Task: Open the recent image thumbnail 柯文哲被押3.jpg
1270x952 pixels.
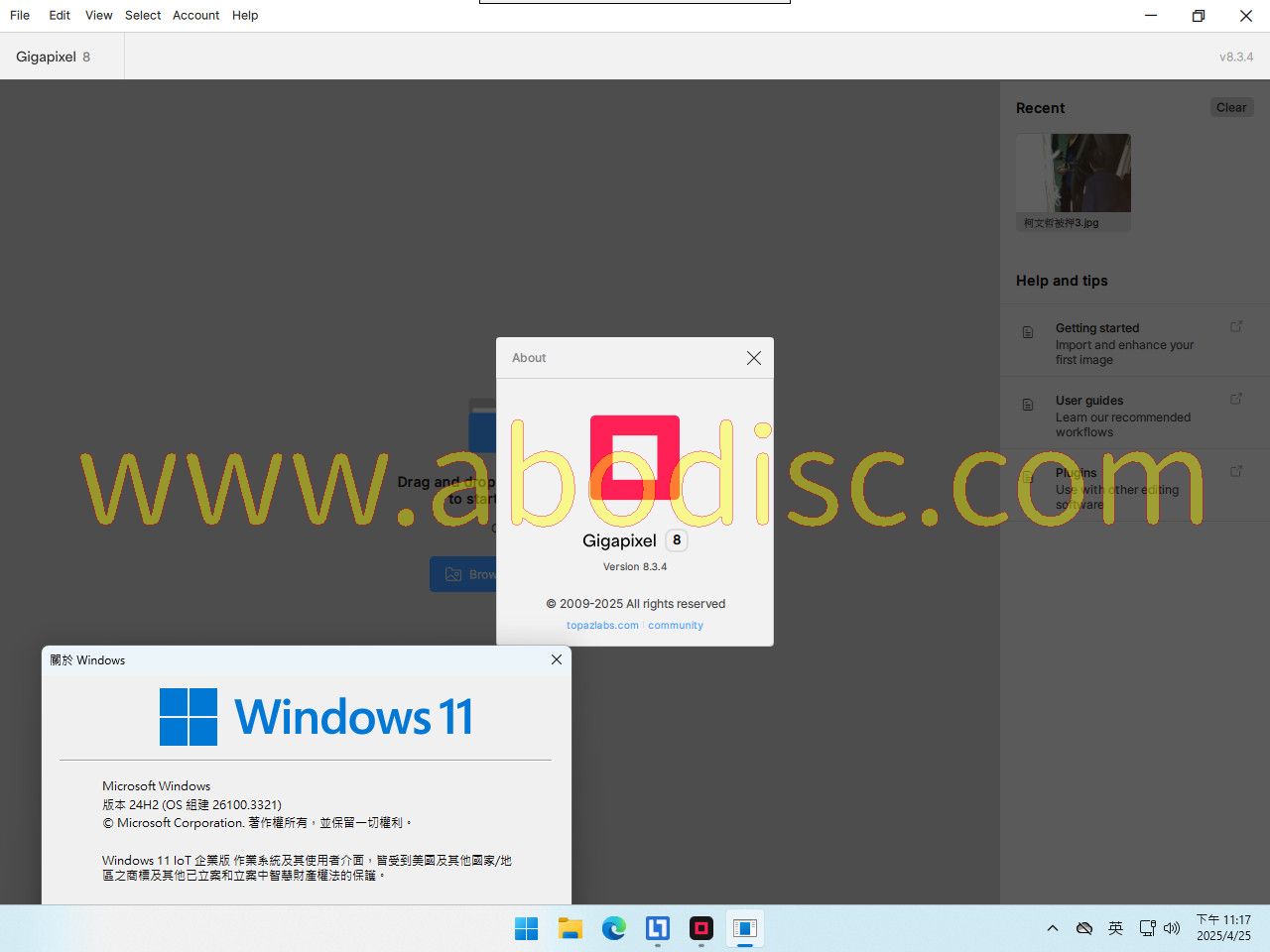Action: (x=1074, y=182)
